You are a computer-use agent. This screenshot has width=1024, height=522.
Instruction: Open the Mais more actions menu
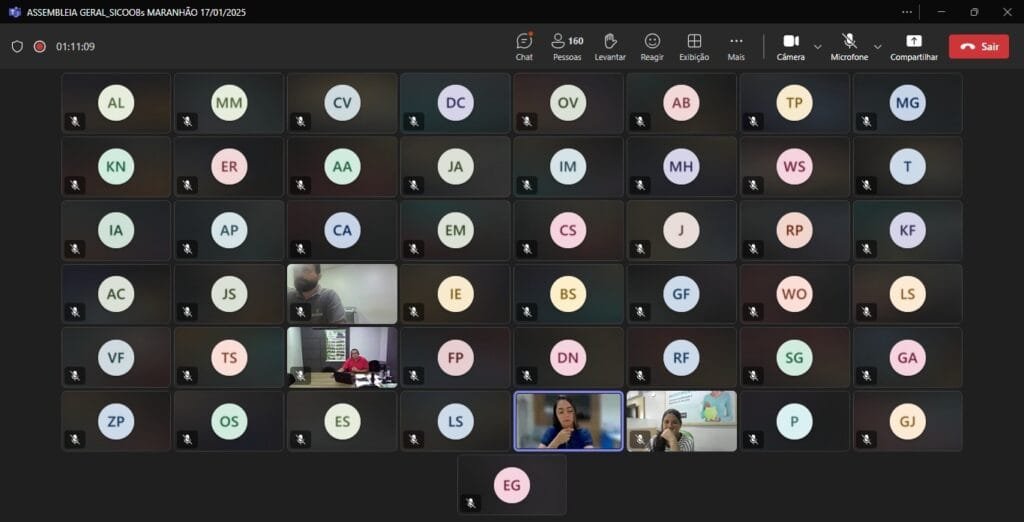[x=736, y=46]
